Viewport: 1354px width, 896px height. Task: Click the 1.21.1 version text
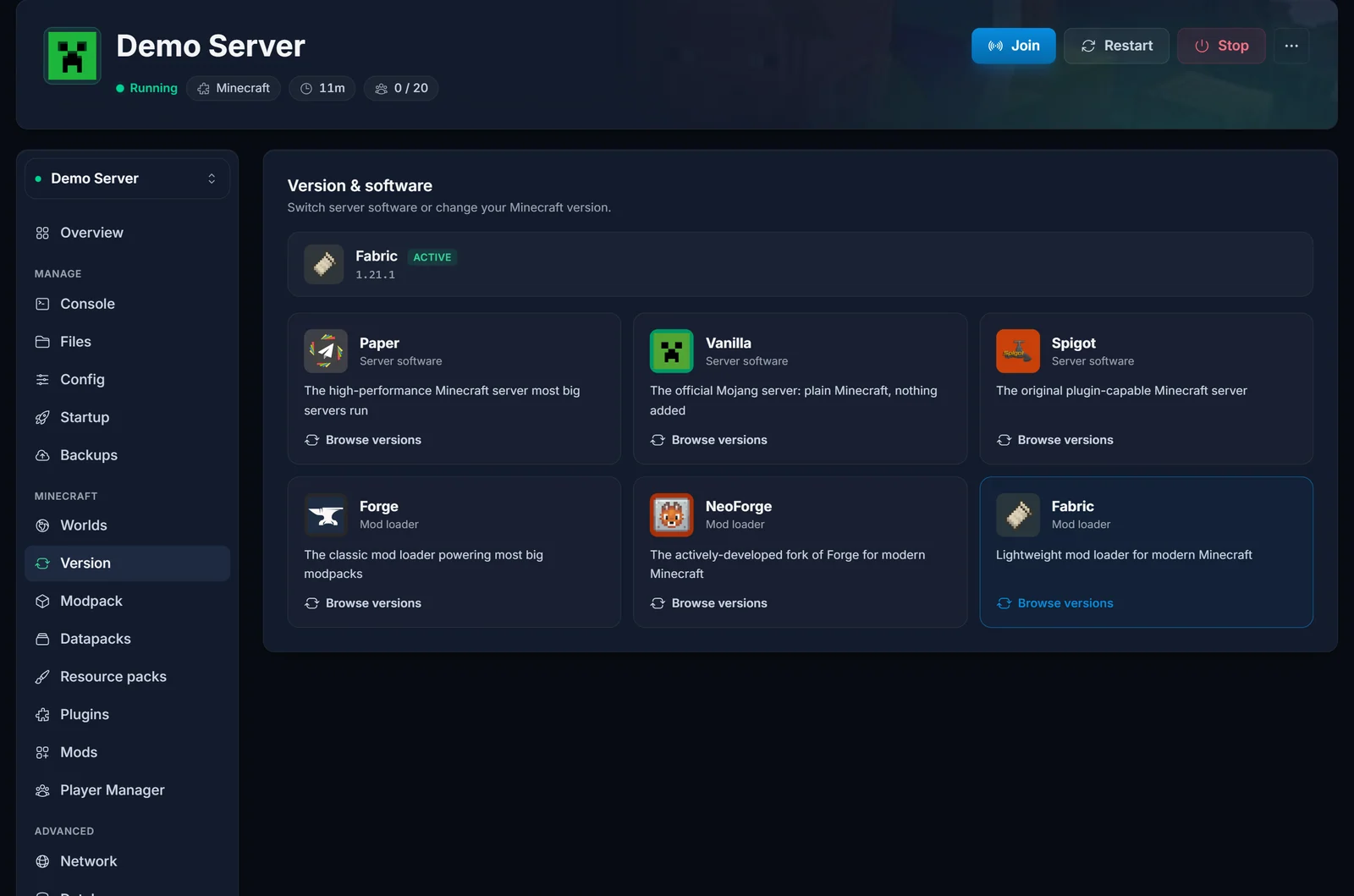point(375,275)
